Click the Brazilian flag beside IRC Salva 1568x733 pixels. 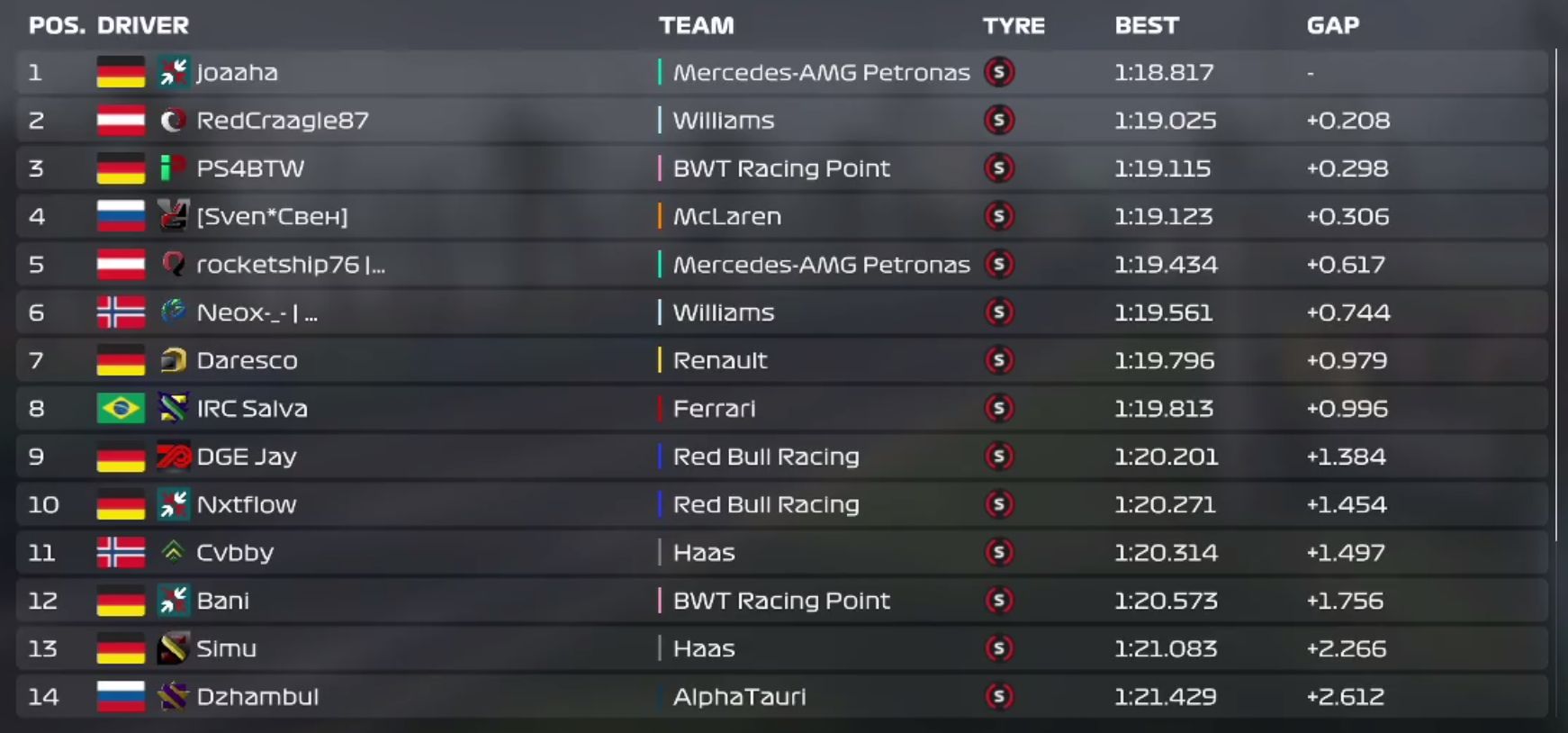tap(121, 408)
